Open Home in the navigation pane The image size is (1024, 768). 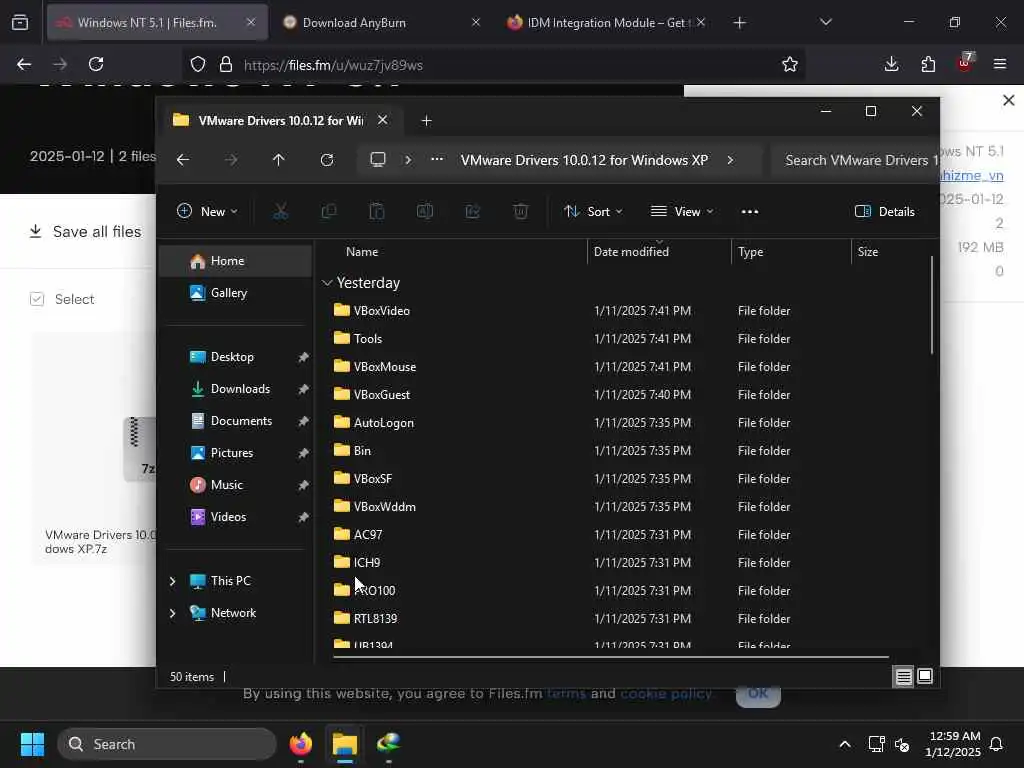coord(235,261)
